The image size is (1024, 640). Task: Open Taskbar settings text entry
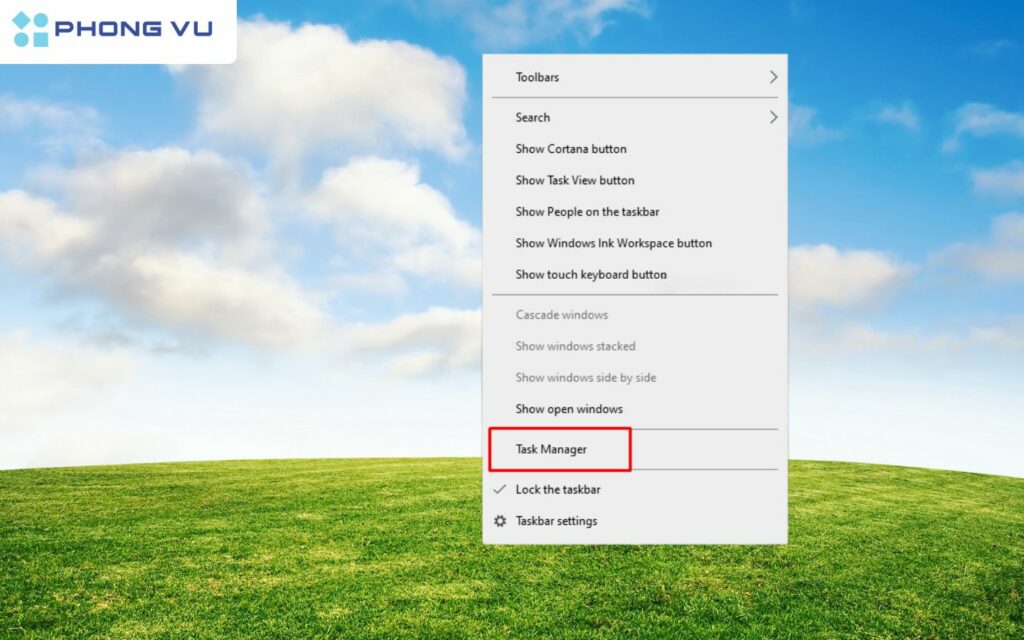coord(556,521)
